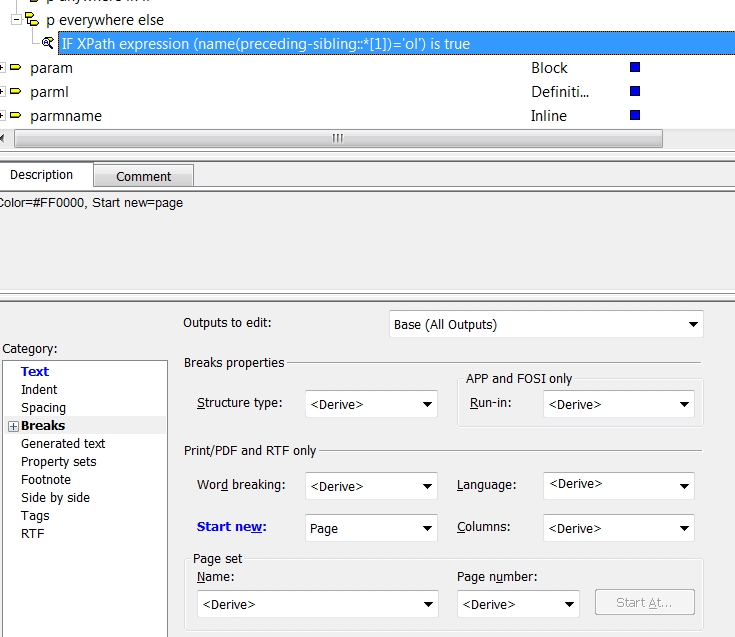Image resolution: width=735 pixels, height=637 pixels.
Task: Expand the Breaks category
Action: click(x=13, y=426)
